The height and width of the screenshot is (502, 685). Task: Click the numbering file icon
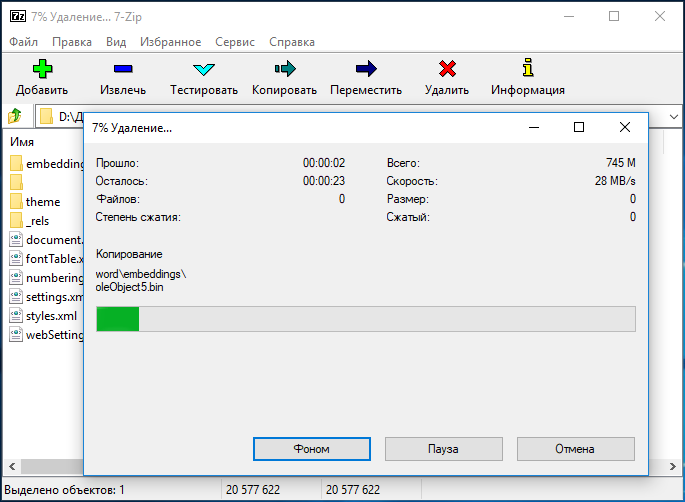point(16,277)
